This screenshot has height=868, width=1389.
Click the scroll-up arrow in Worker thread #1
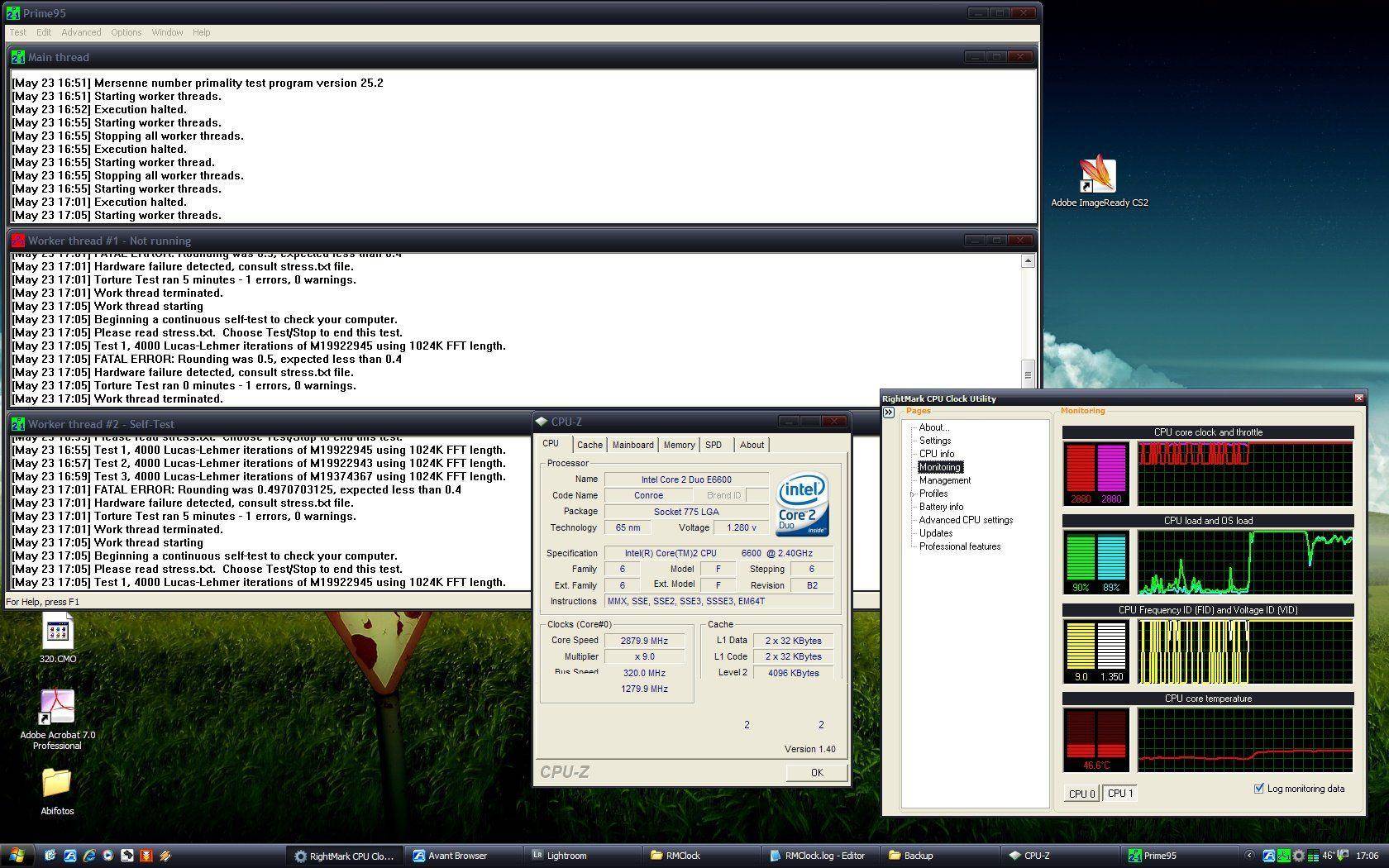tap(1028, 261)
